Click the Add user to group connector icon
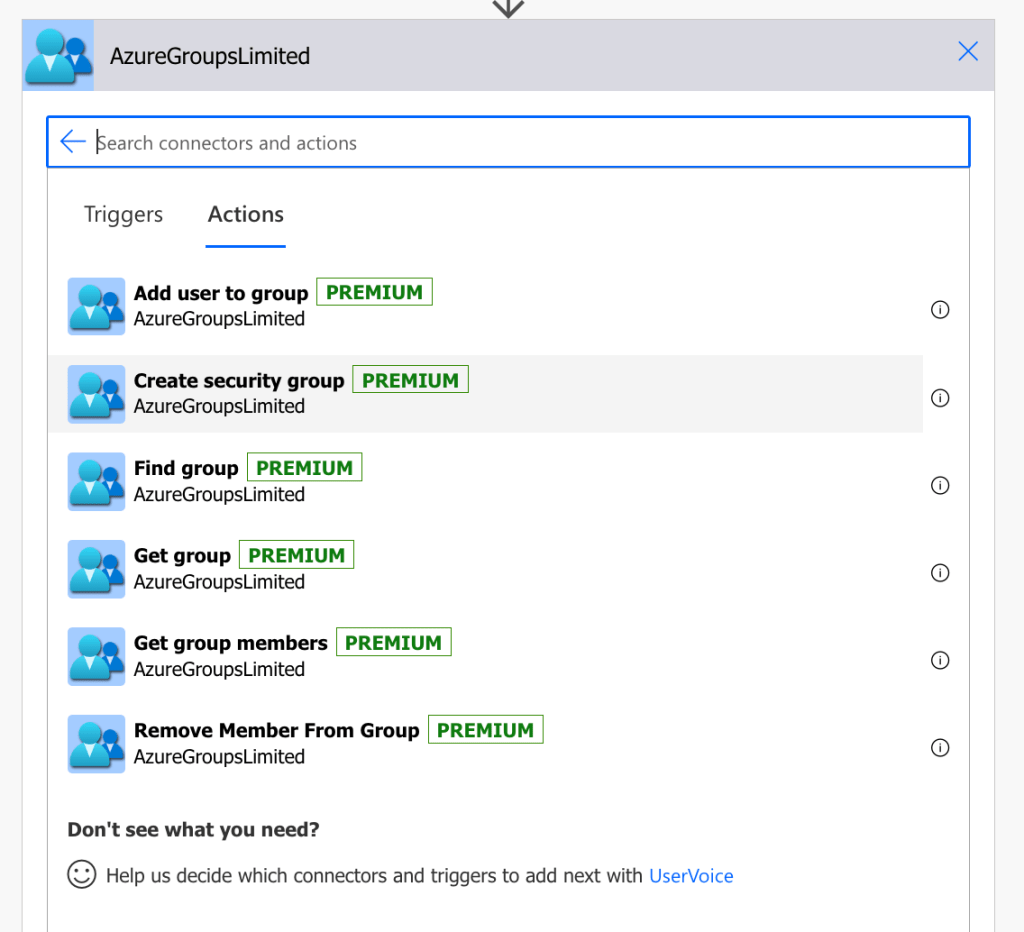 coord(96,306)
